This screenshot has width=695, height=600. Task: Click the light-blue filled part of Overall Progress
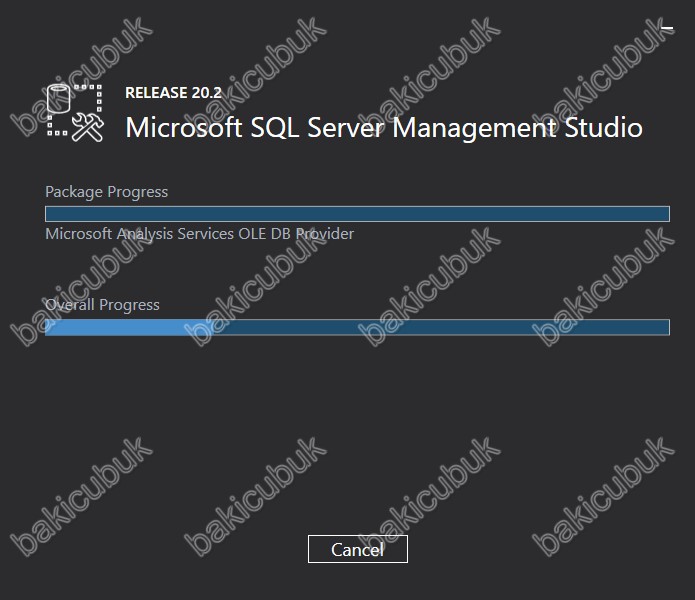(x=129, y=327)
